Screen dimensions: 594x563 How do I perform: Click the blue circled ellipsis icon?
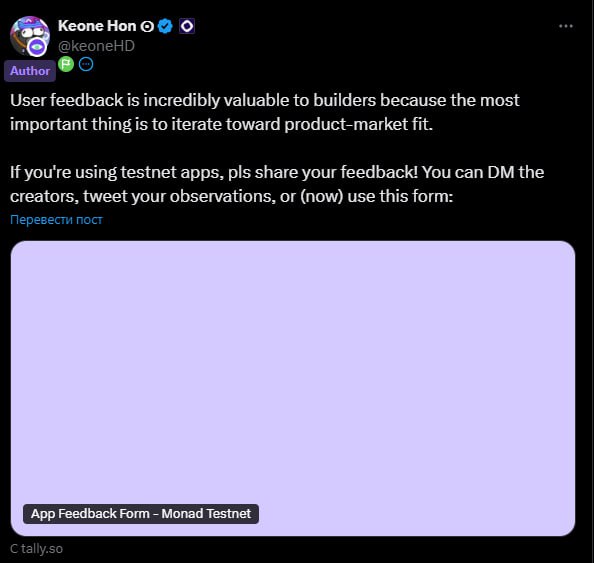tap(86, 64)
